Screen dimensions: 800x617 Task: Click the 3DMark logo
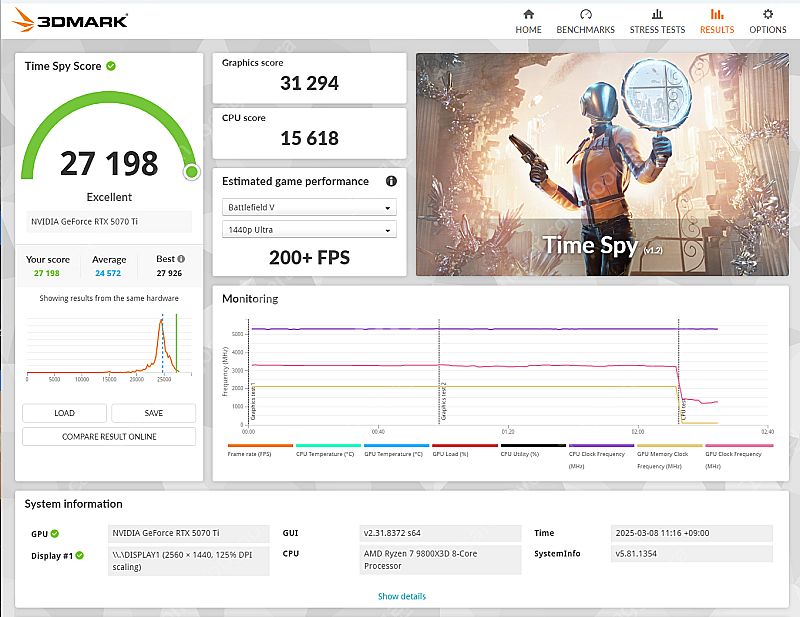tap(69, 20)
